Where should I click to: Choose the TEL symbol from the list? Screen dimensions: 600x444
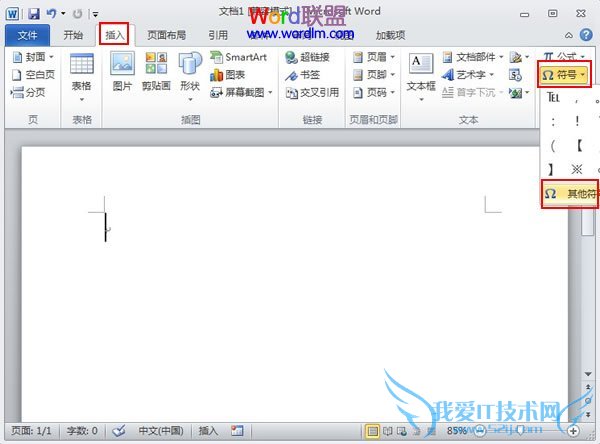(x=553, y=98)
